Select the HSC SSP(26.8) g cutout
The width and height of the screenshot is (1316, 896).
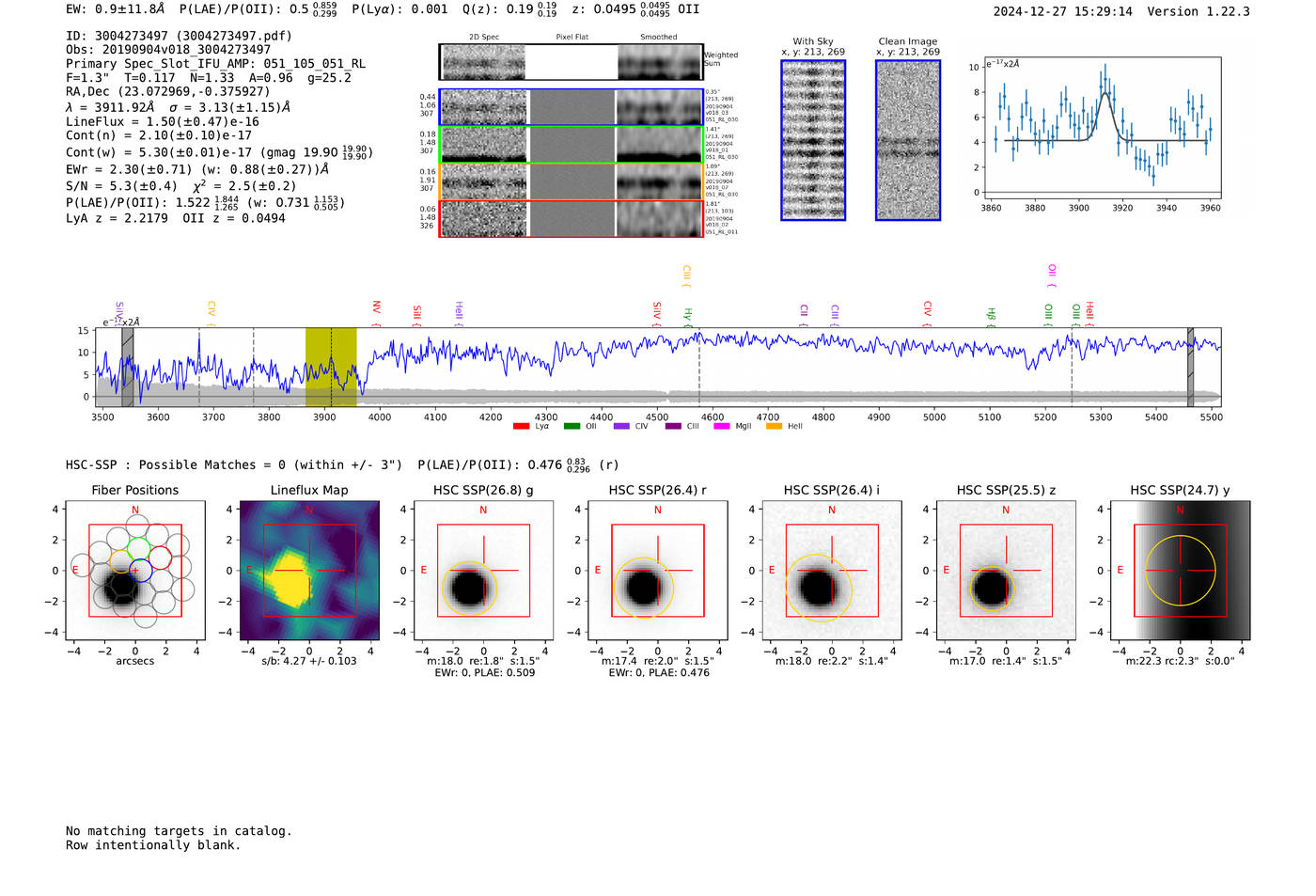point(483,571)
